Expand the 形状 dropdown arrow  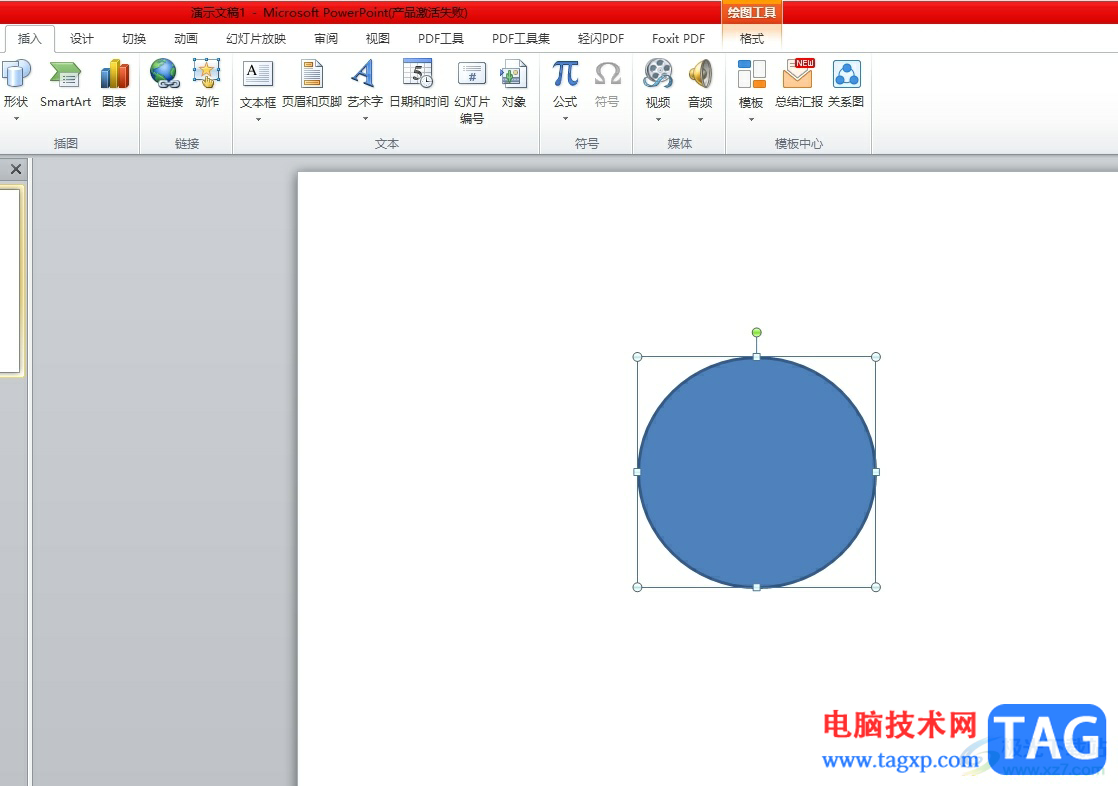(16, 119)
